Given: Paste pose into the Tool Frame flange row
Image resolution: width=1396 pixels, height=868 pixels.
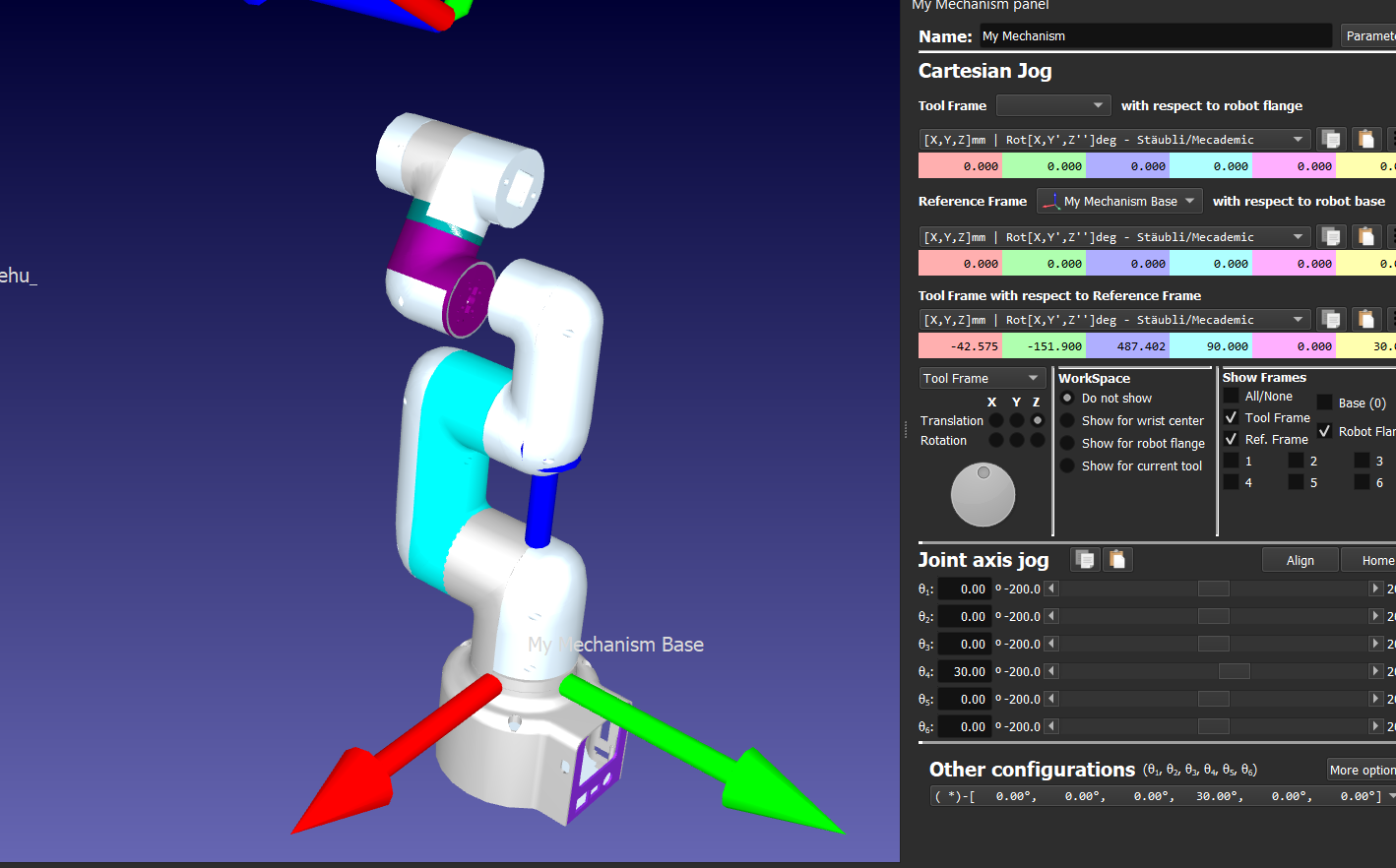Looking at the screenshot, I should (x=1365, y=139).
